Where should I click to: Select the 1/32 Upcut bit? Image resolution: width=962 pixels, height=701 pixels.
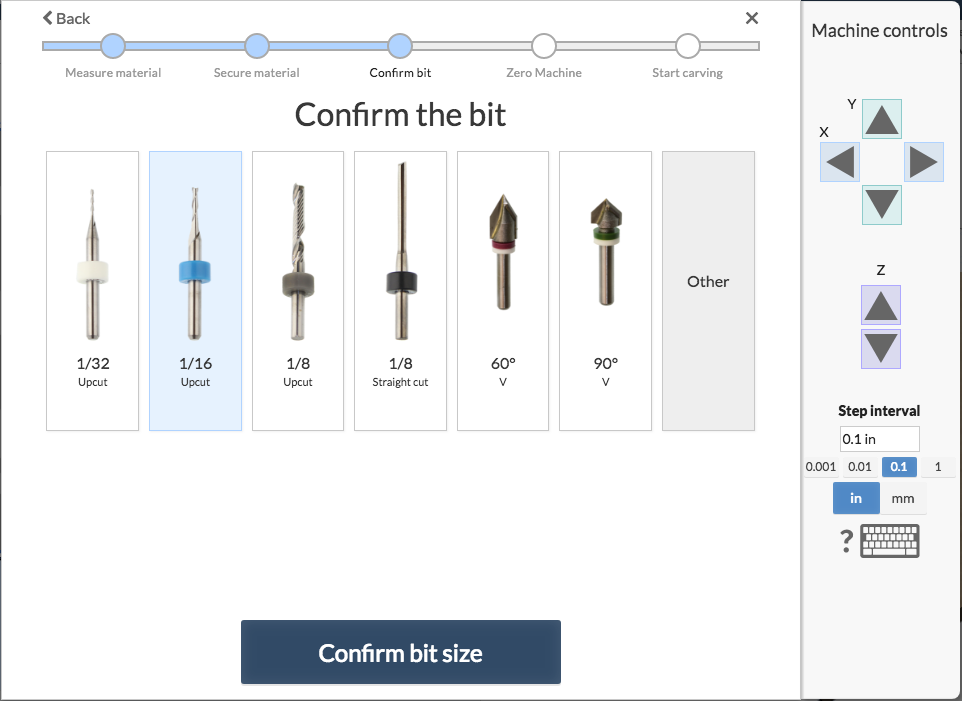[92, 291]
